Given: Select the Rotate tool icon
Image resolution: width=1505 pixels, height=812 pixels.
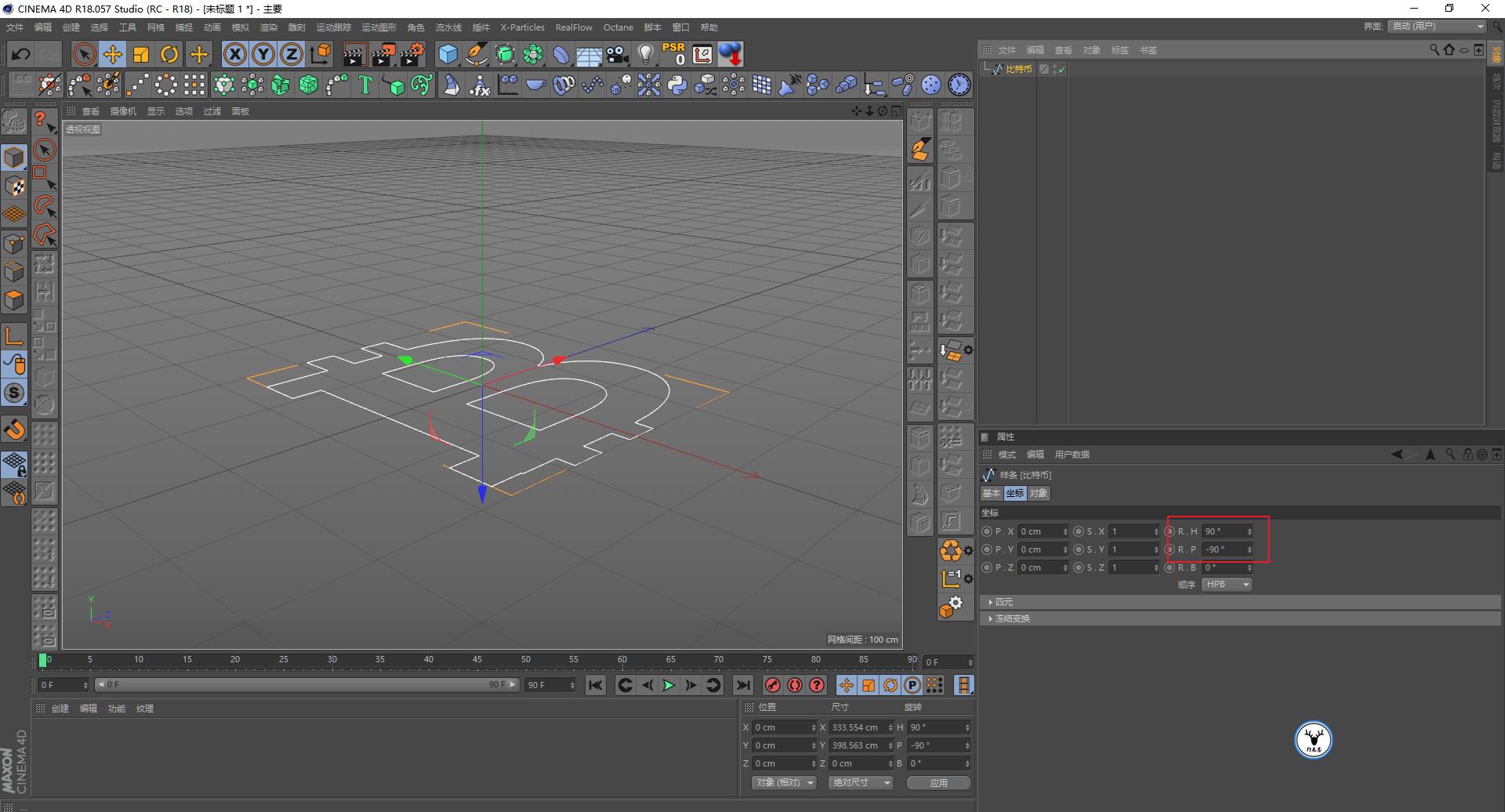Looking at the screenshot, I should (x=169, y=54).
